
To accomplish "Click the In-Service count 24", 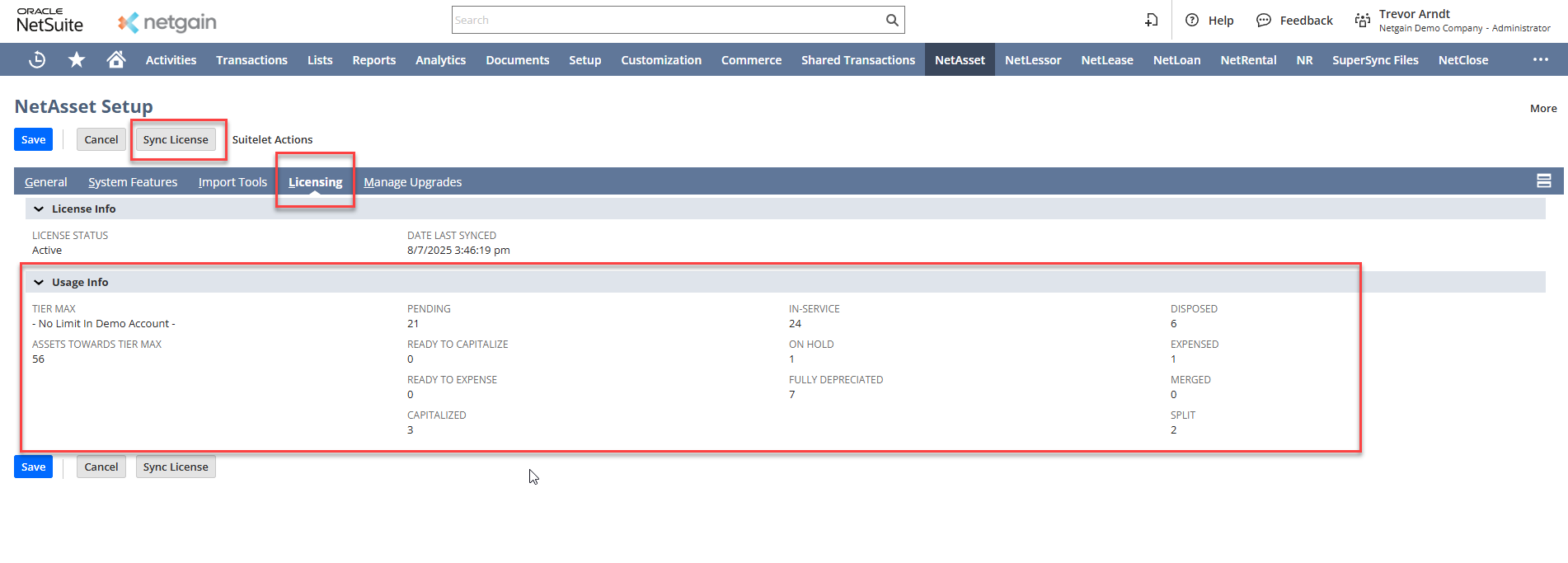I will coord(795,324).
